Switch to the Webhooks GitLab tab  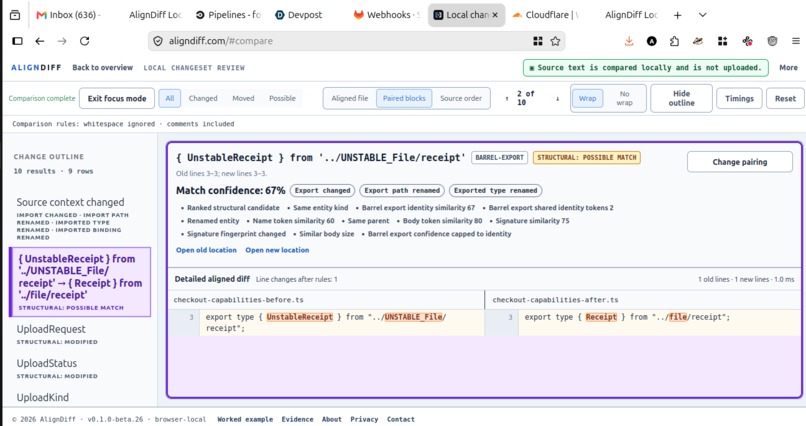click(x=387, y=15)
